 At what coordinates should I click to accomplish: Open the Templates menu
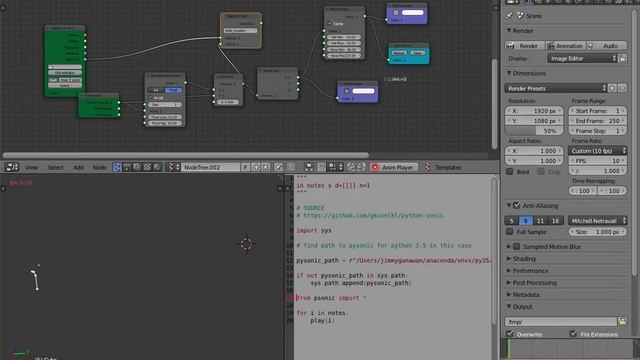(448, 167)
